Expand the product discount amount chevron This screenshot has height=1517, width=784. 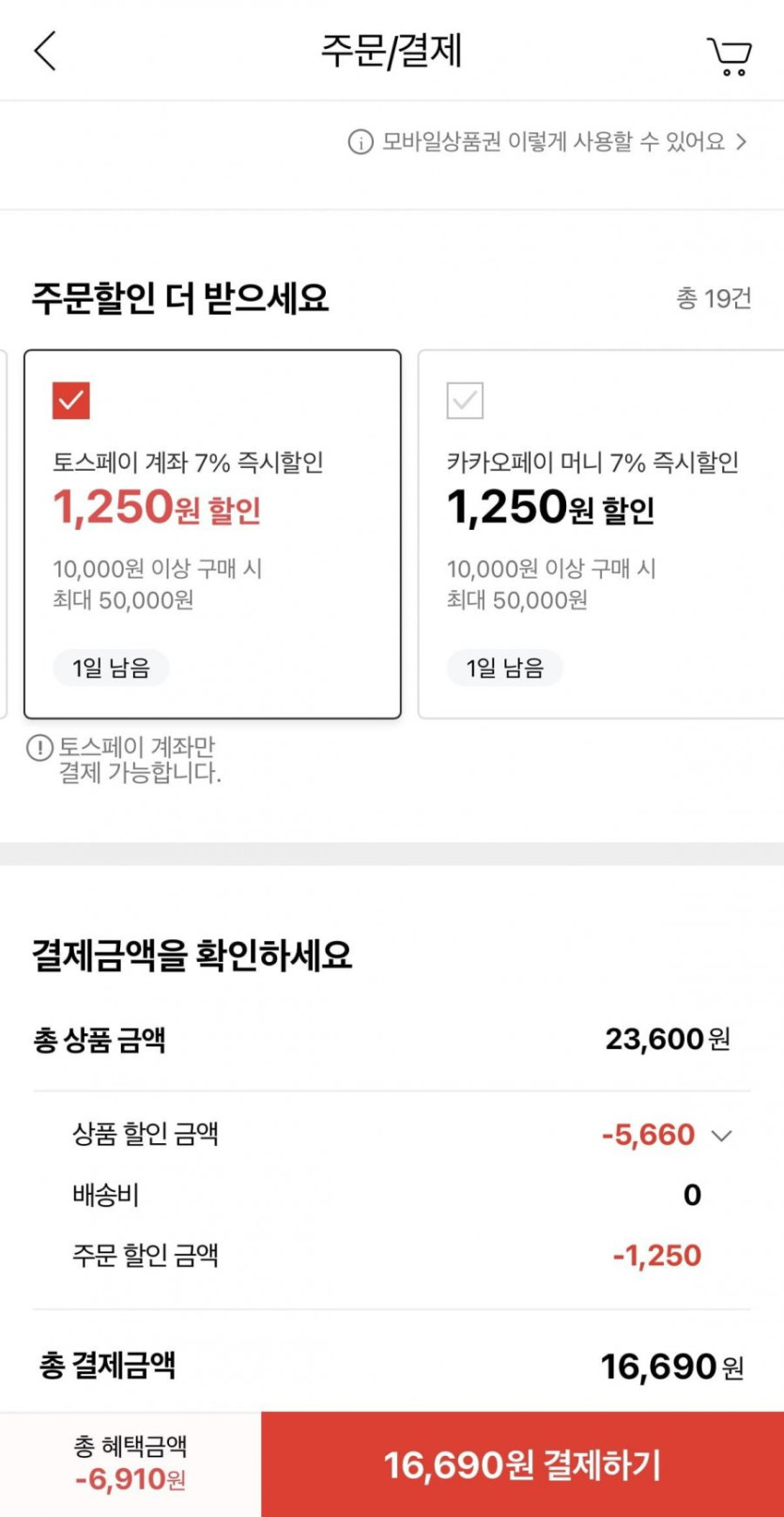tap(721, 1136)
